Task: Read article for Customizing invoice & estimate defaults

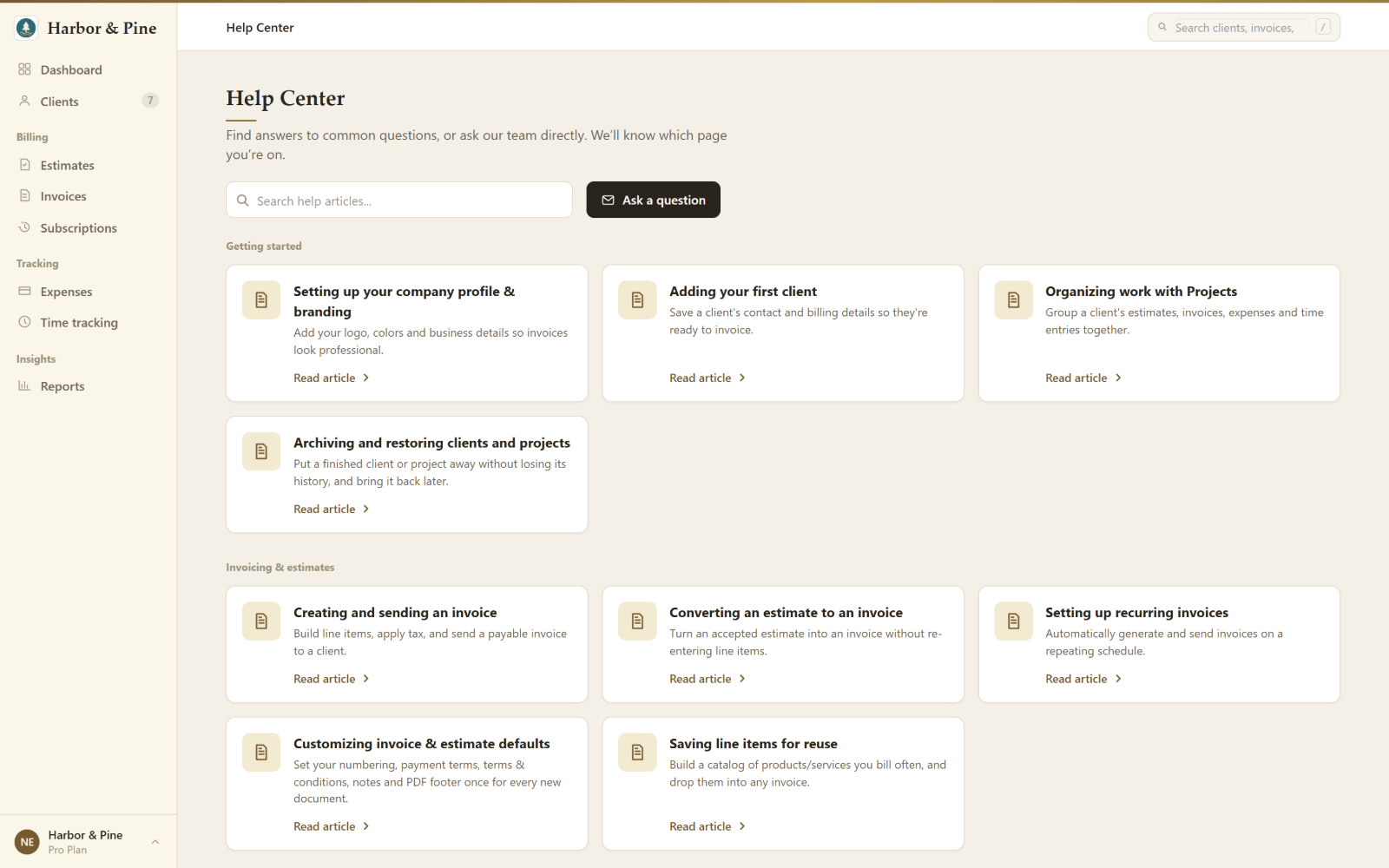Action: click(332, 826)
